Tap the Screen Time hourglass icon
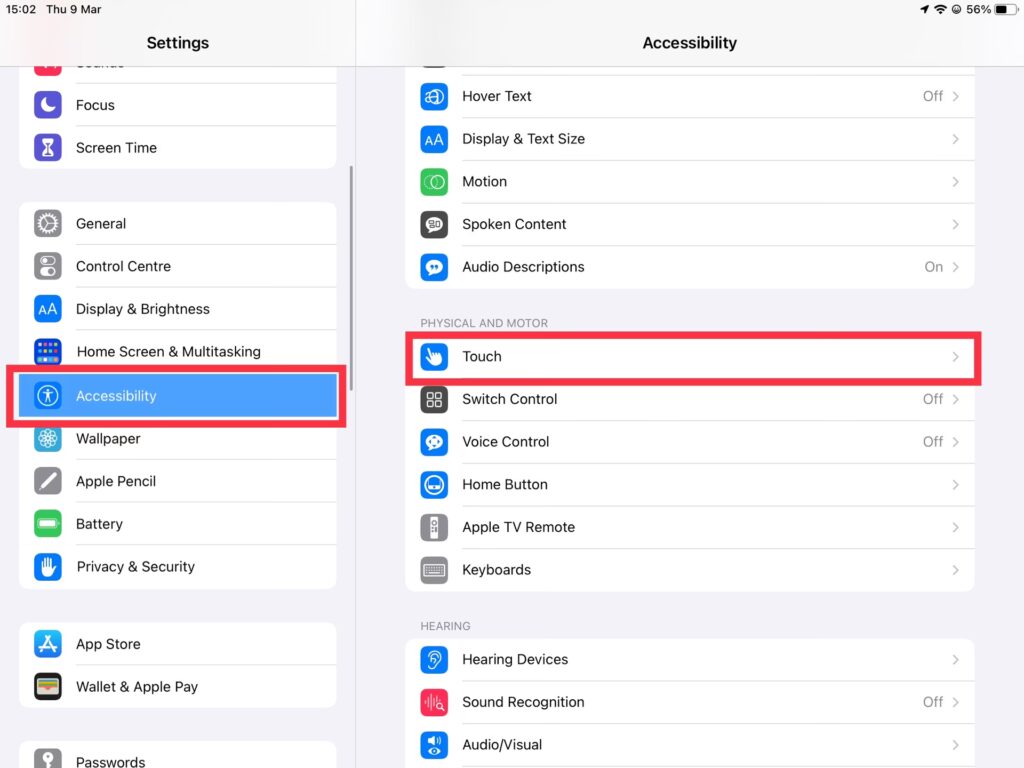 [48, 148]
